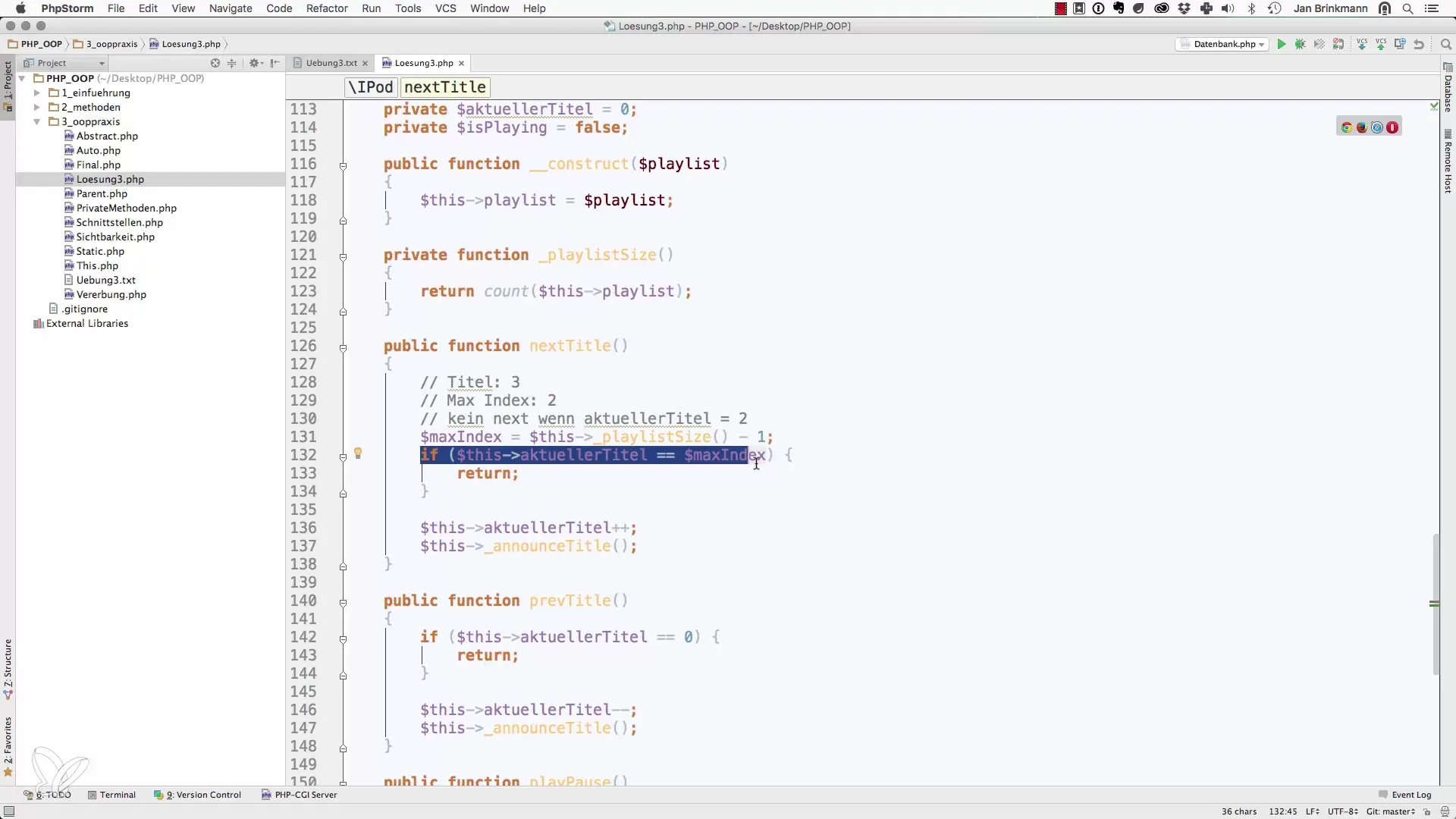This screenshot has height=819, width=1456.
Task: Open Search Everywhere magnifier in toolbar
Action: click(x=1445, y=44)
